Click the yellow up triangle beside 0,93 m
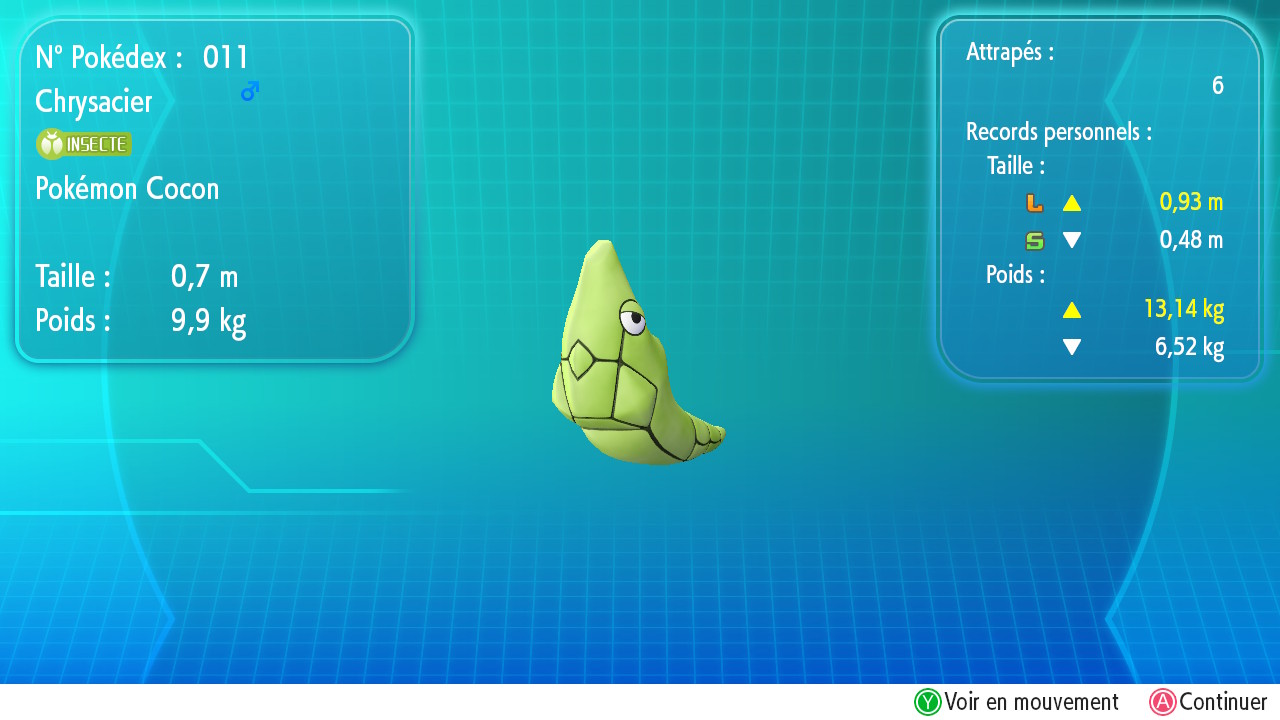The width and height of the screenshot is (1280, 720). click(1072, 203)
